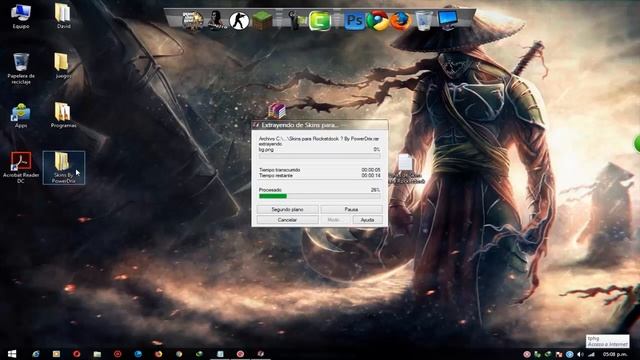640x360 pixels.
Task: Open Firefox from the top dock
Action: click(401, 21)
